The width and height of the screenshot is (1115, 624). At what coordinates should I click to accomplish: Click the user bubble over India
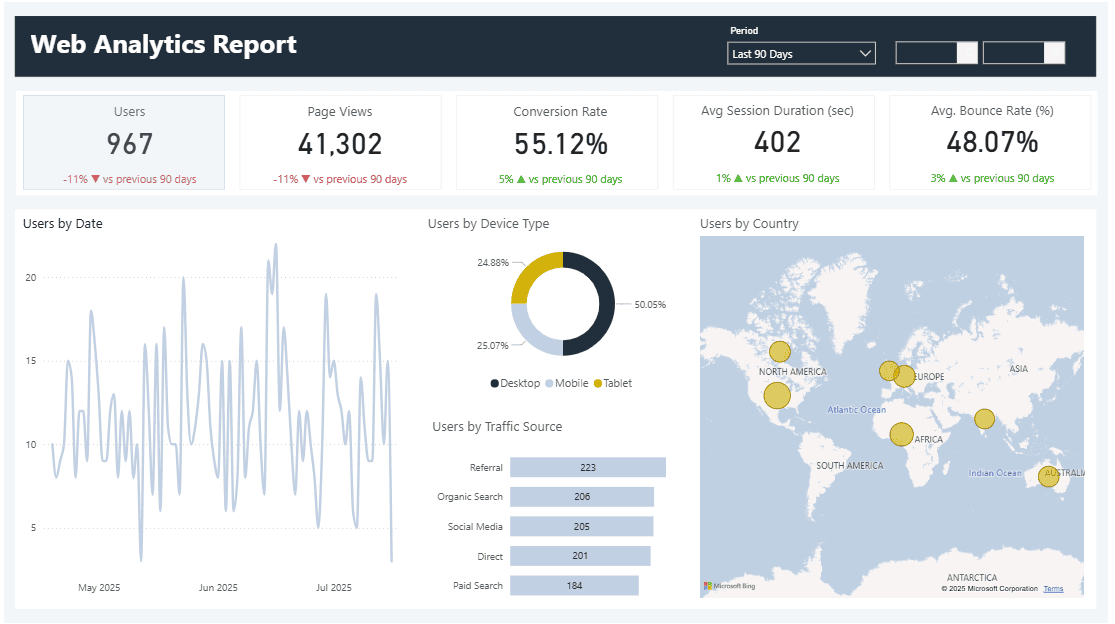(x=984, y=419)
